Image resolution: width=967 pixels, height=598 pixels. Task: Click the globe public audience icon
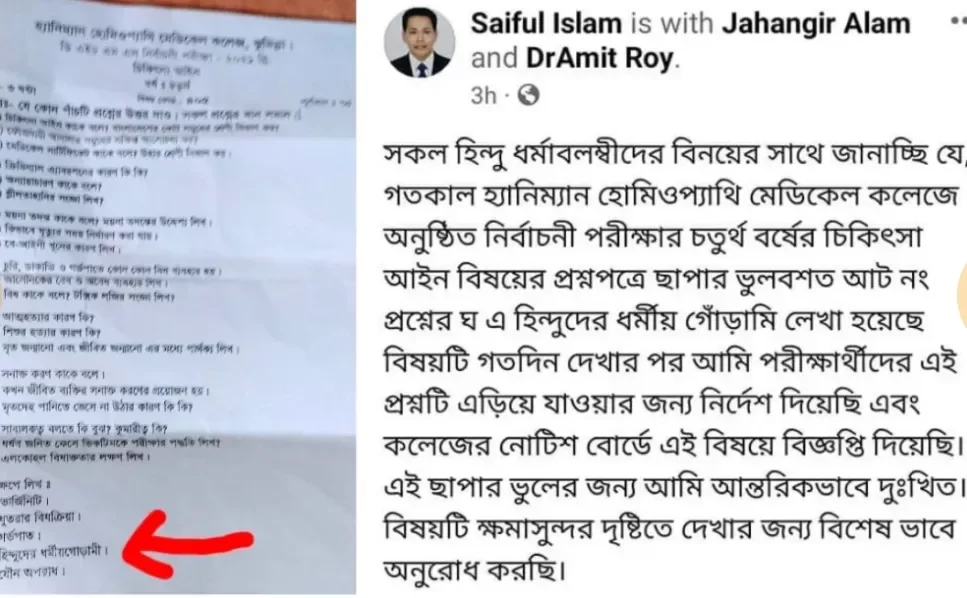coord(528,95)
